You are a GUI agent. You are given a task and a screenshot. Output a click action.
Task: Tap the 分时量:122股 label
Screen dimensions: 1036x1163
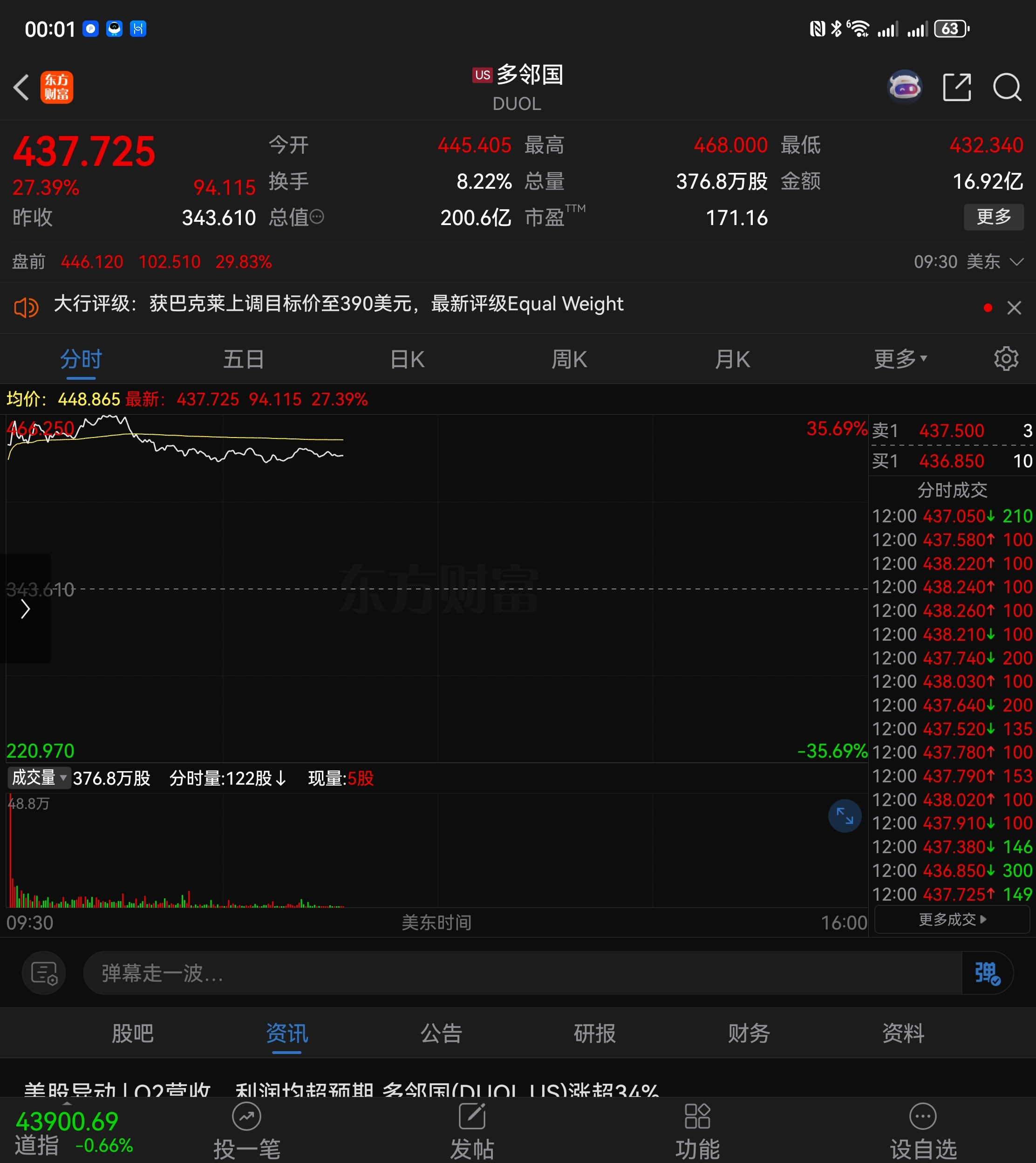coord(228,778)
